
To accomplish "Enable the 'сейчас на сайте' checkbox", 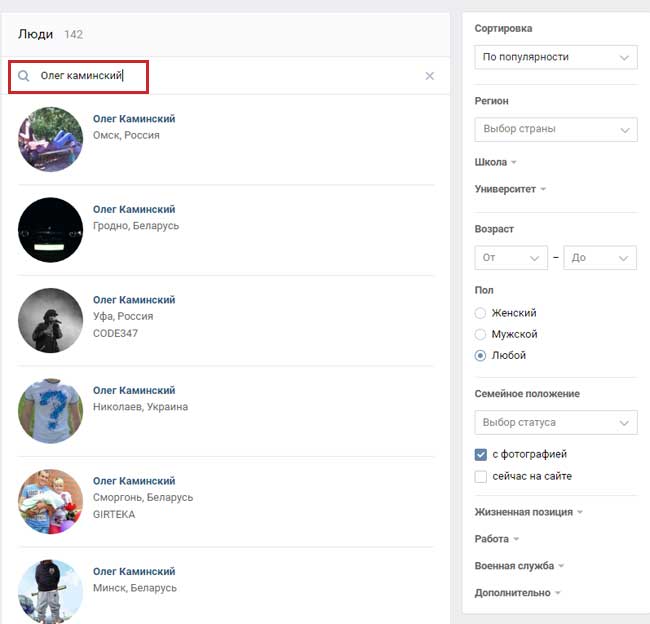I will [x=481, y=476].
